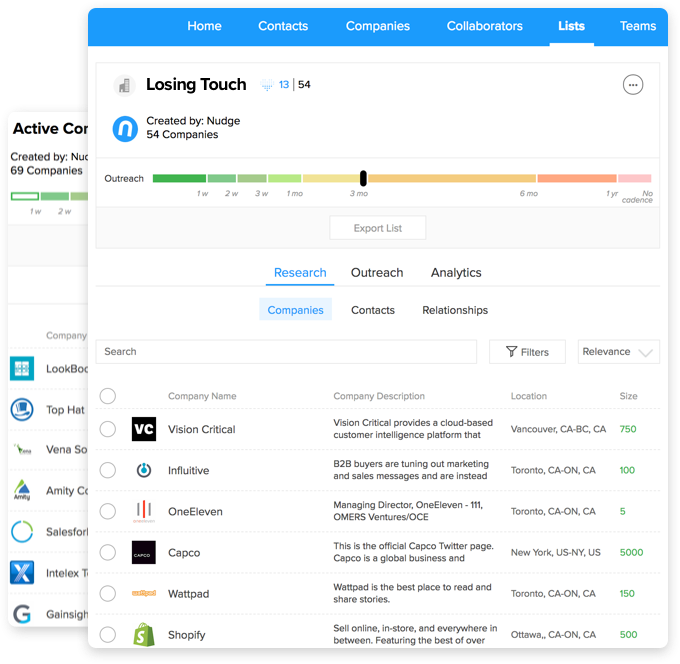Click 'Wattpad is the best place' description
This screenshot has width=680, height=664.
pos(412,593)
